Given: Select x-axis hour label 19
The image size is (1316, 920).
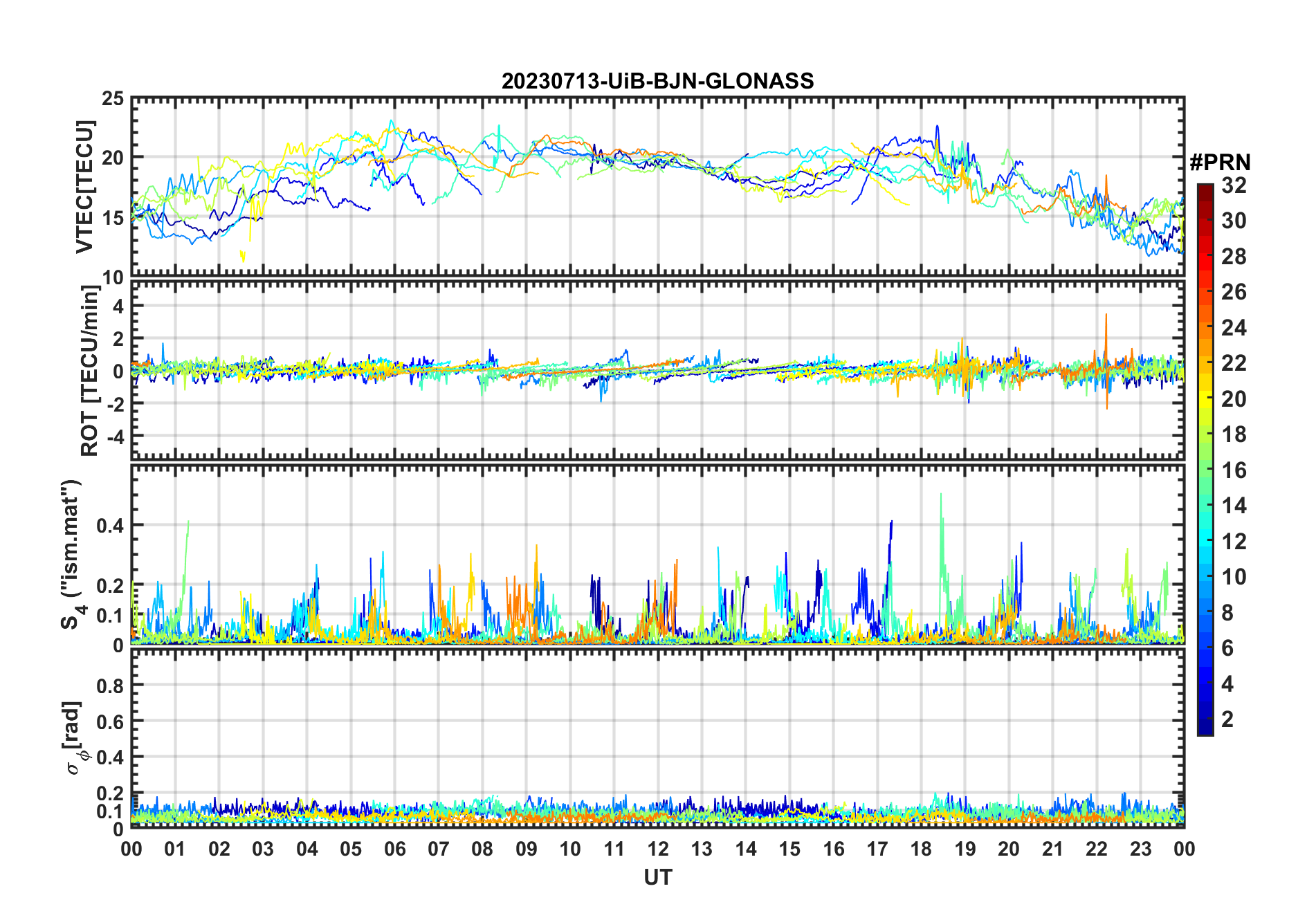Looking at the screenshot, I should tap(965, 849).
